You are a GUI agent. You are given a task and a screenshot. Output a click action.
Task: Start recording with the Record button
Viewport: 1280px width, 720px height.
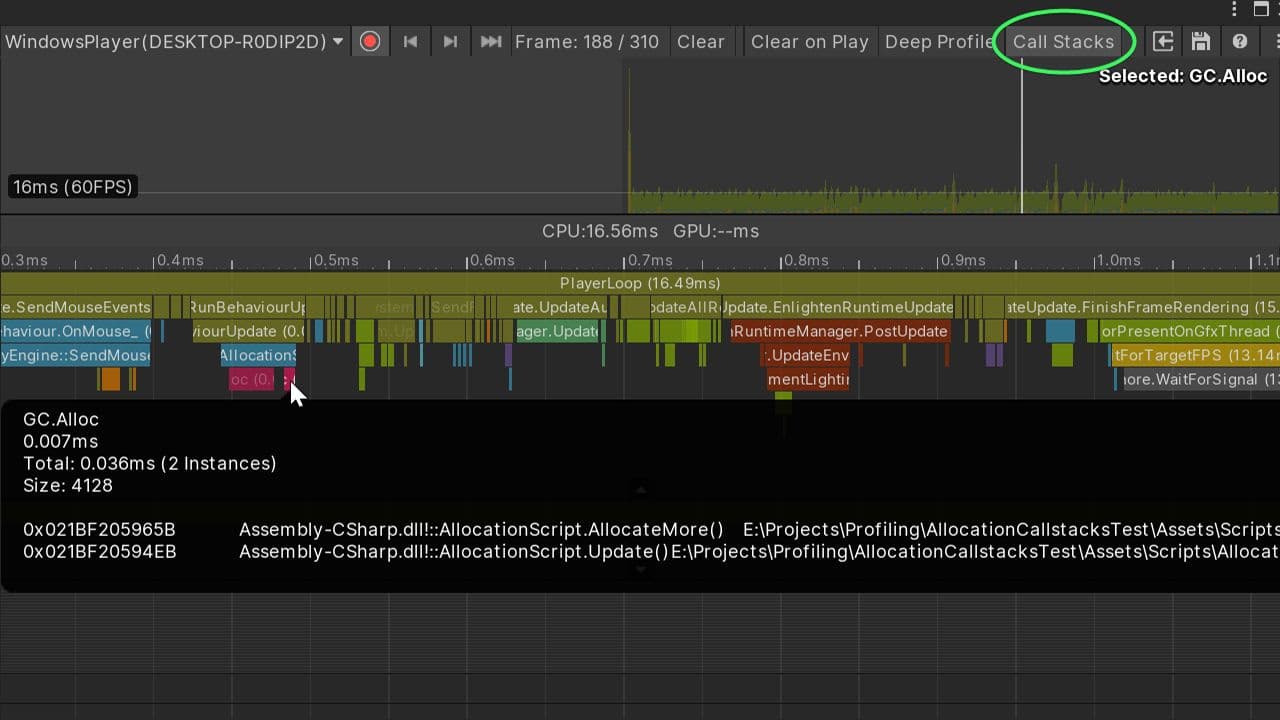pos(370,41)
